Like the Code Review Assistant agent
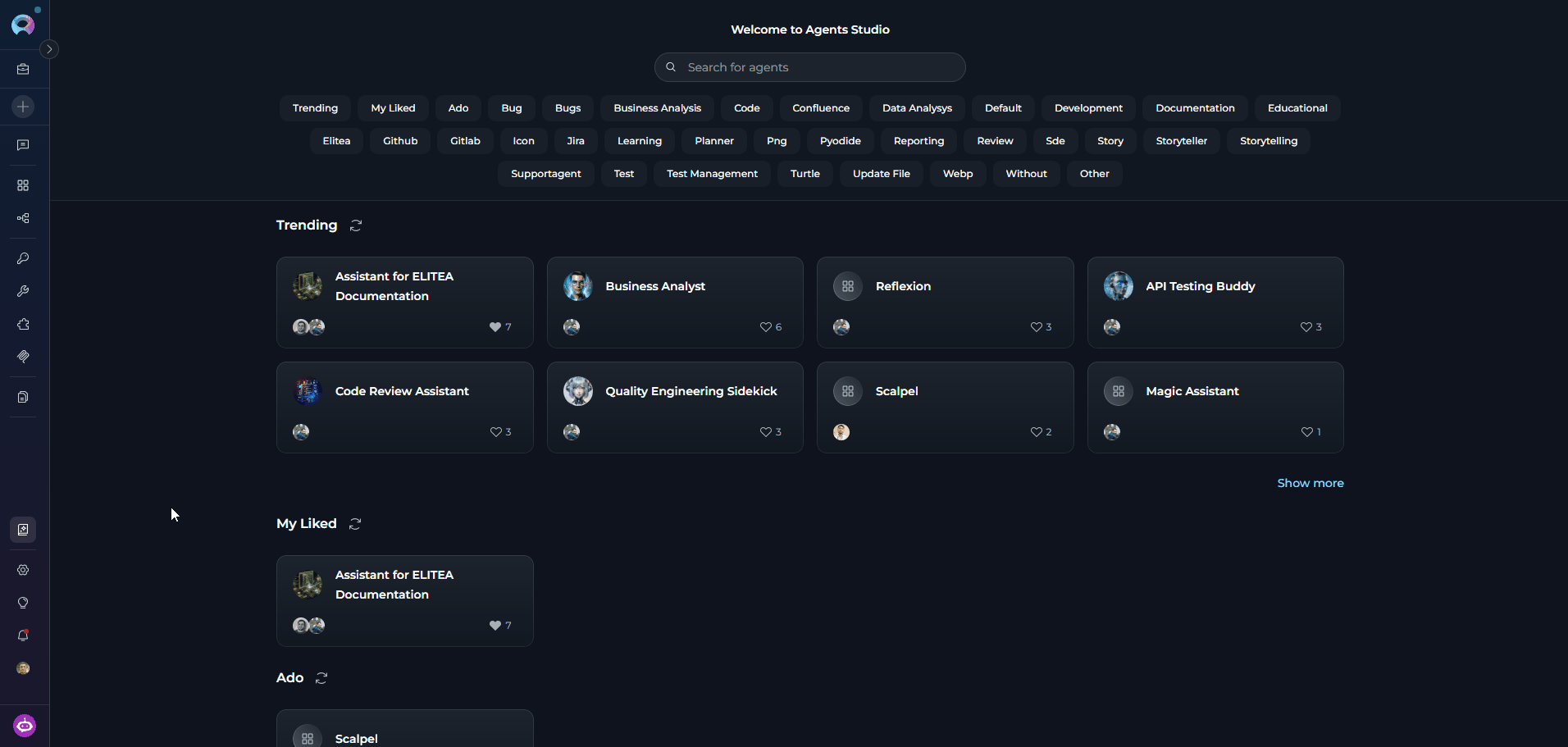 click(x=495, y=432)
